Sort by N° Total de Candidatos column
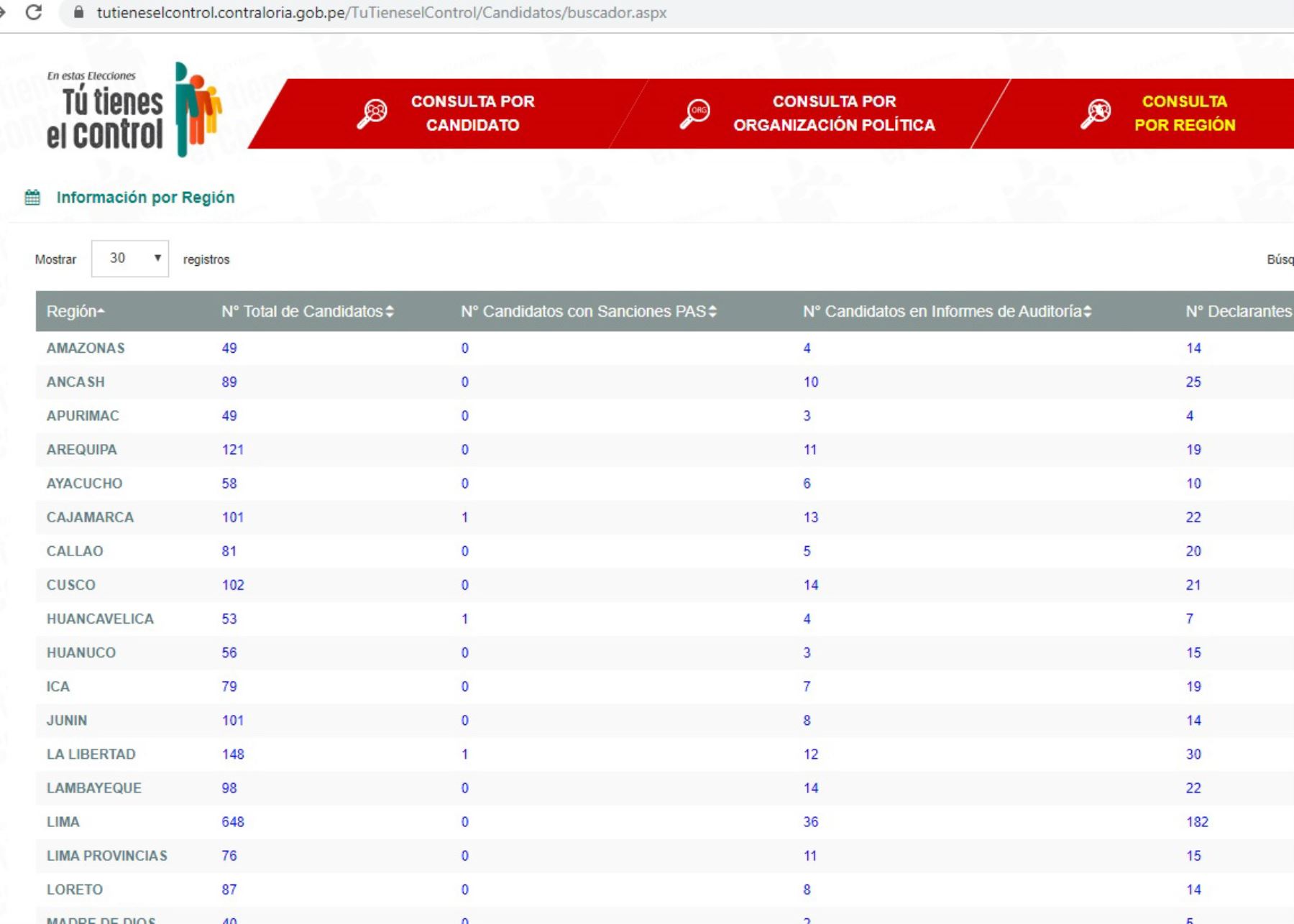 pyautogui.click(x=307, y=311)
